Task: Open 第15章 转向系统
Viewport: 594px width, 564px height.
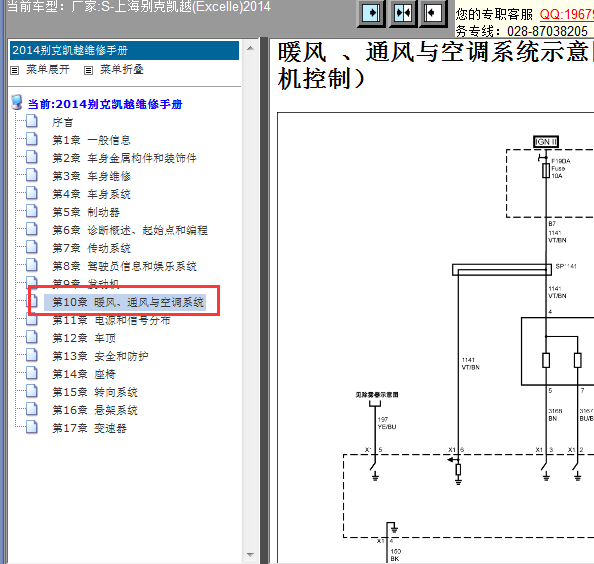Action: pyautogui.click(x=95, y=392)
